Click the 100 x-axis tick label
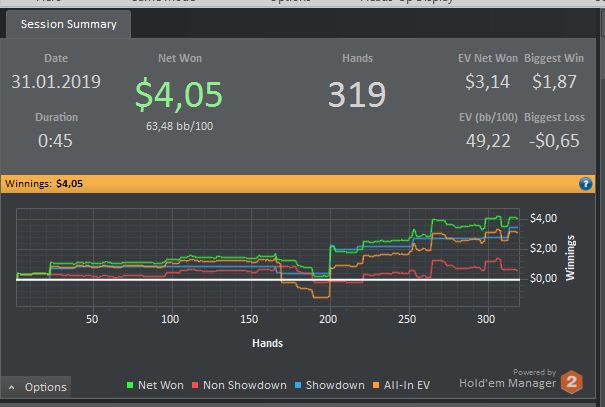Image resolution: width=605 pixels, height=407 pixels. click(x=170, y=319)
